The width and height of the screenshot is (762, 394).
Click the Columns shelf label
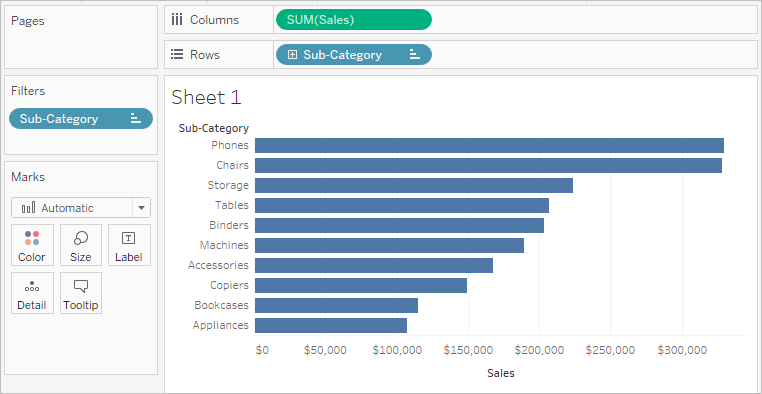(214, 20)
